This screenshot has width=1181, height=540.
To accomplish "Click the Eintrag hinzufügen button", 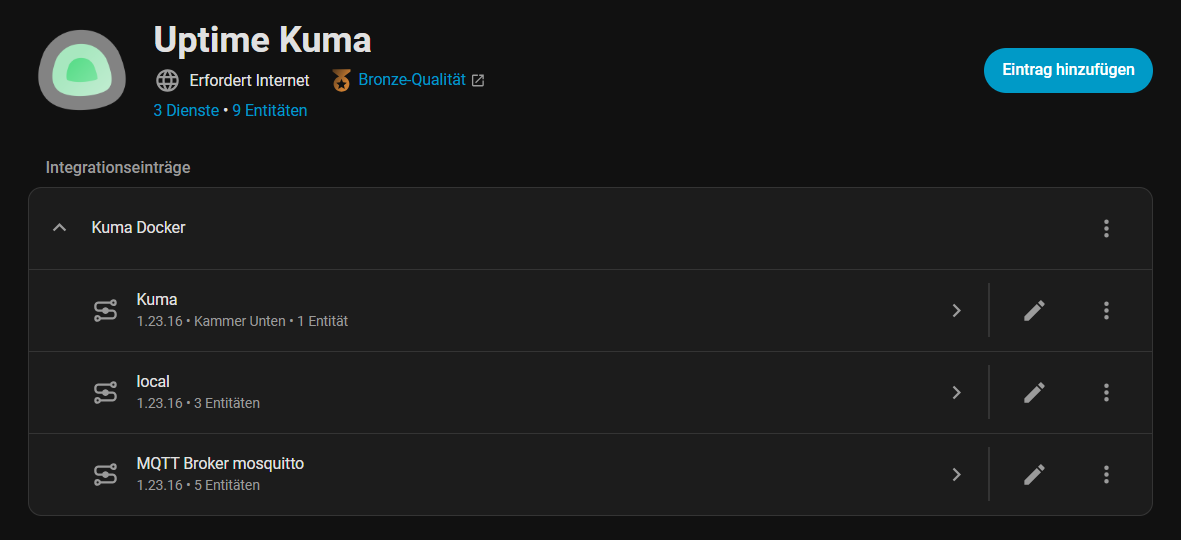I will tap(1068, 70).
